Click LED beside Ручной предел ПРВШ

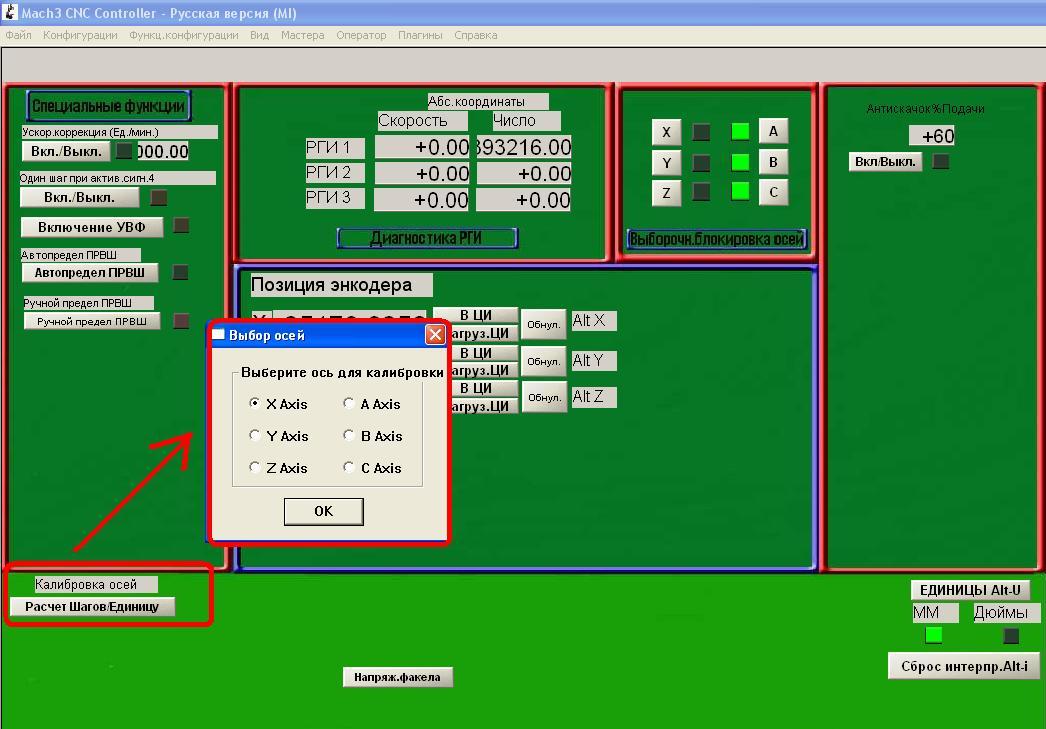(181, 321)
